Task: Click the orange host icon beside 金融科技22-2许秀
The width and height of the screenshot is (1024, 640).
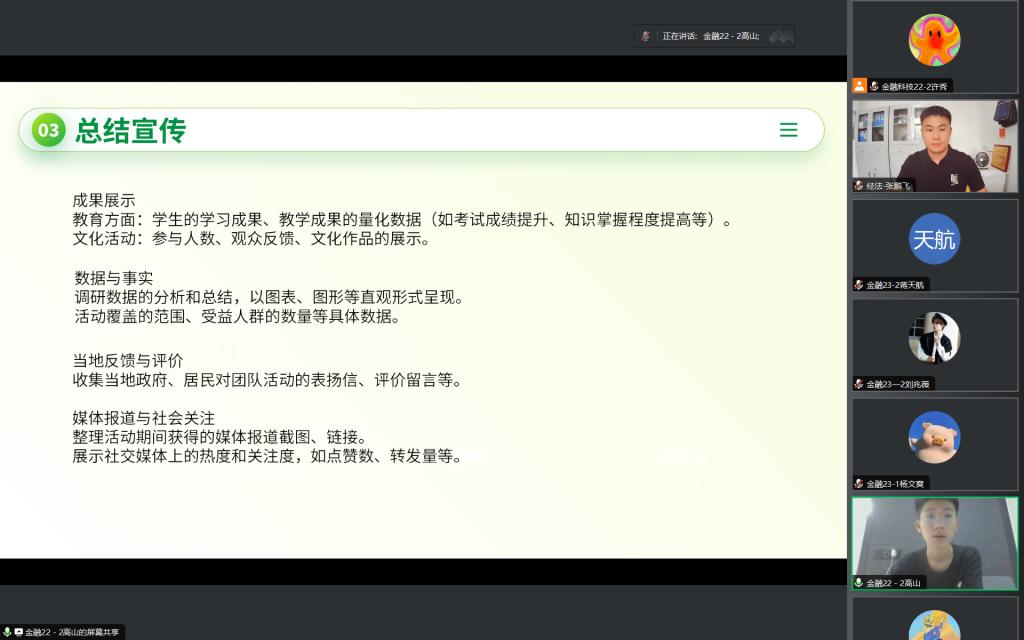Action: click(859, 86)
